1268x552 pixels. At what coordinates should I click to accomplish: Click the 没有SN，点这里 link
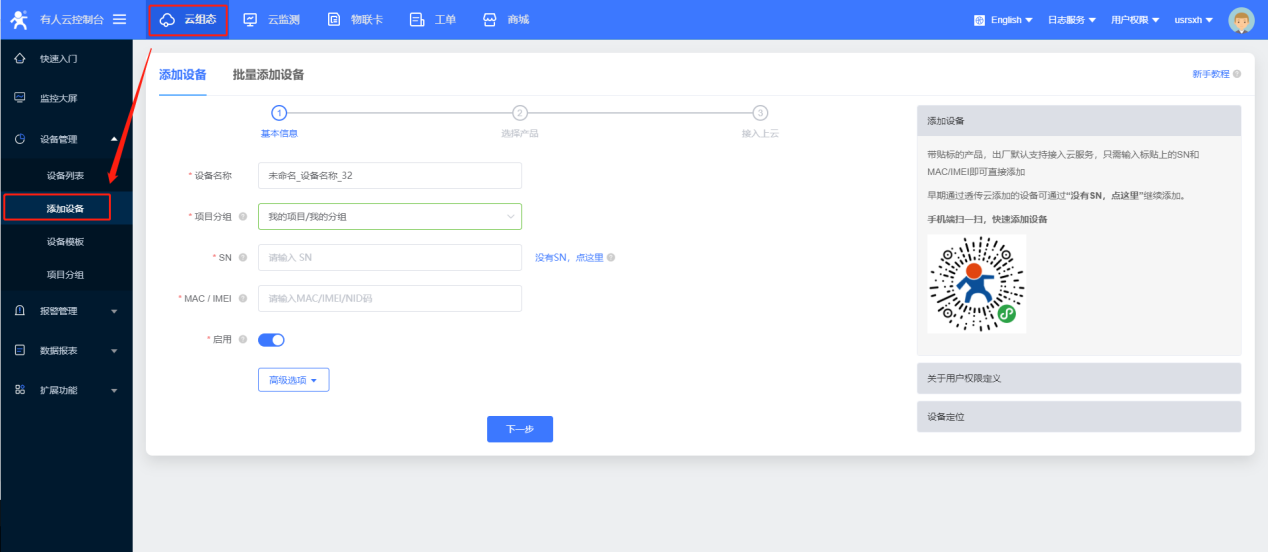coord(569,258)
